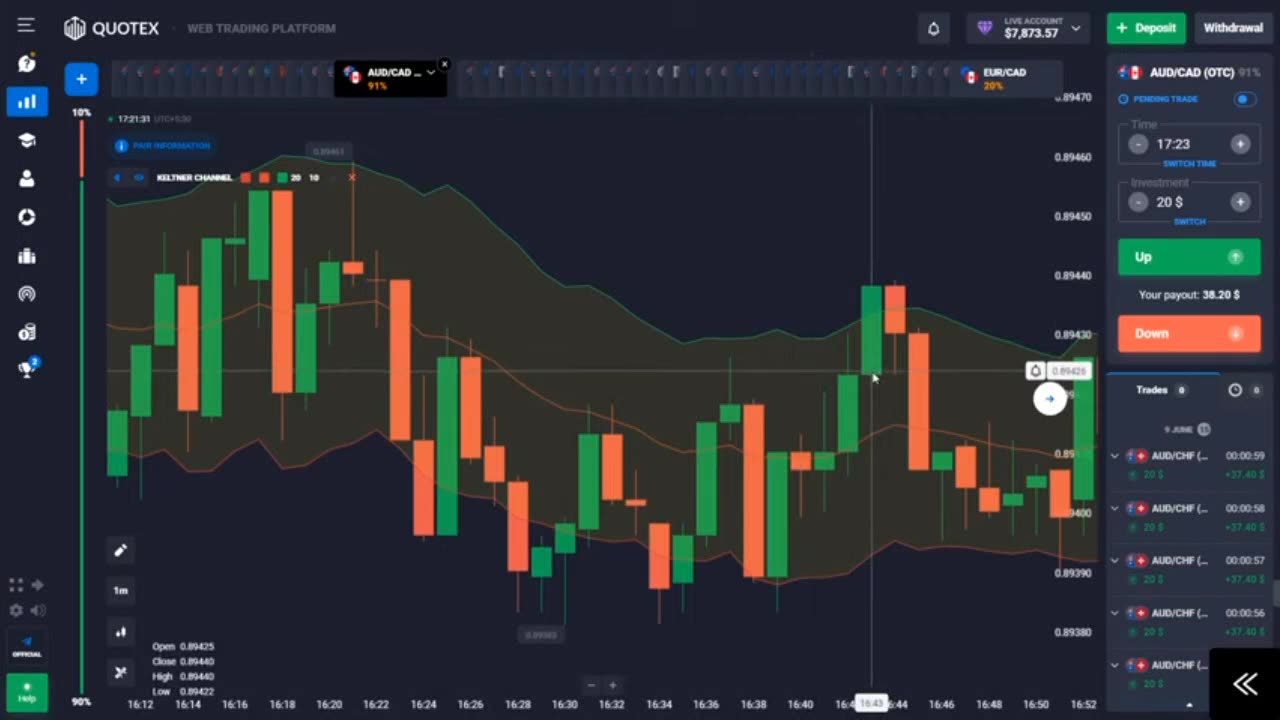Click the green Deposit button

tap(1146, 28)
